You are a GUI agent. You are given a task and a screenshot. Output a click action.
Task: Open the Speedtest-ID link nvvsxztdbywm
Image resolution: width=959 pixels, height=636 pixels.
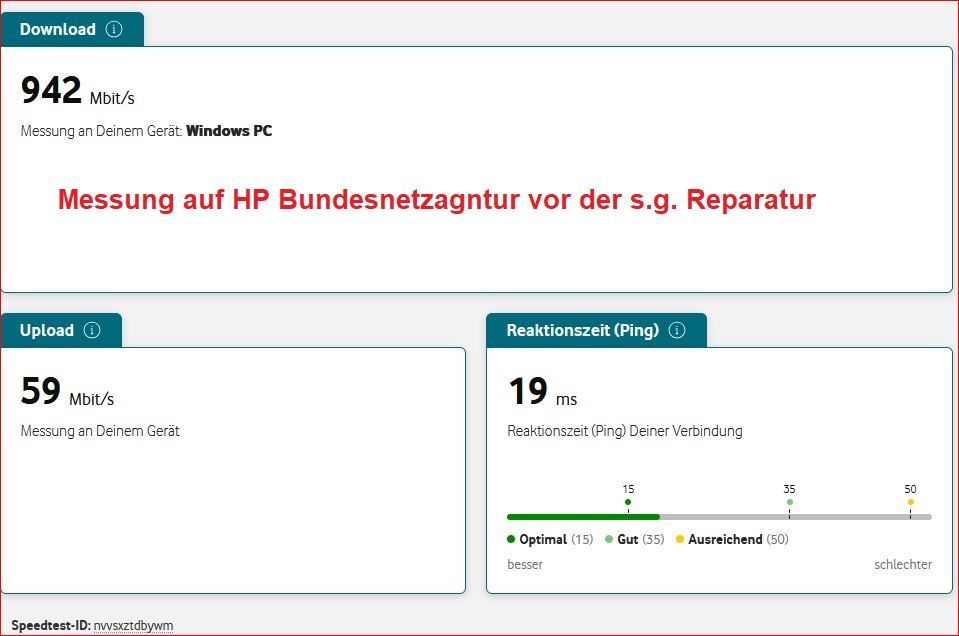(134, 625)
